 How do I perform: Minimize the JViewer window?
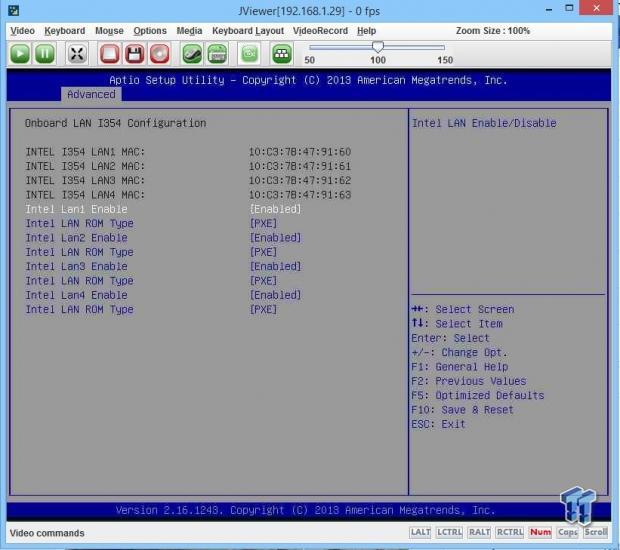pyautogui.click(x=549, y=9)
